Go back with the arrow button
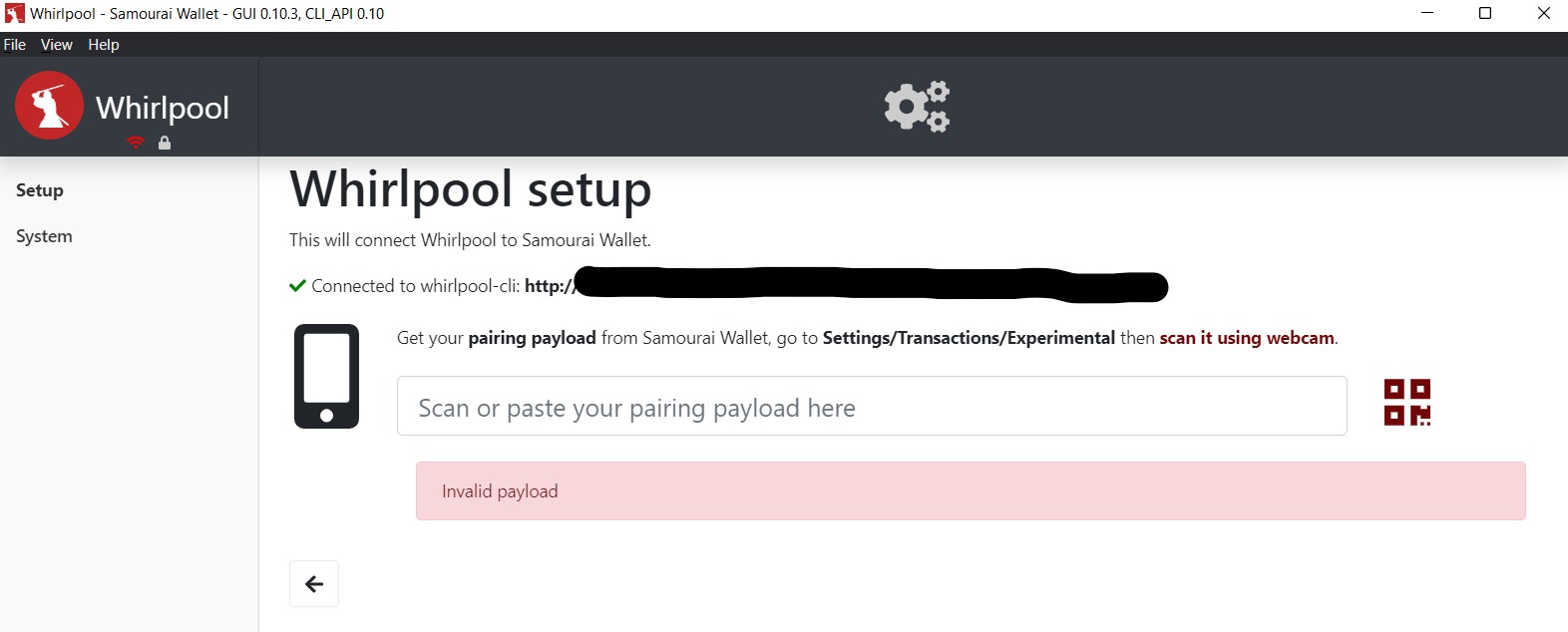 point(314,584)
